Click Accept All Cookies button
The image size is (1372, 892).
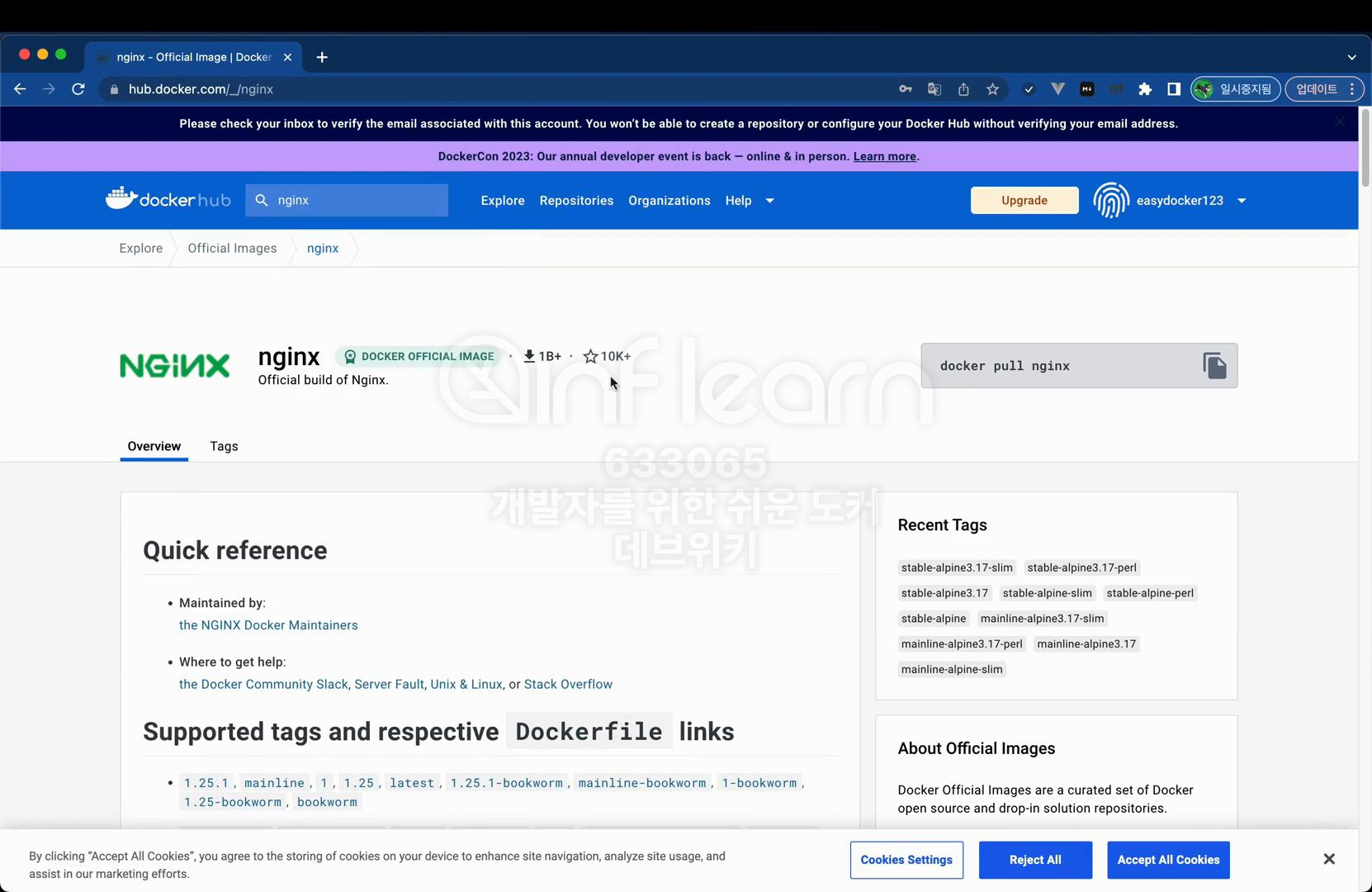(x=1168, y=860)
